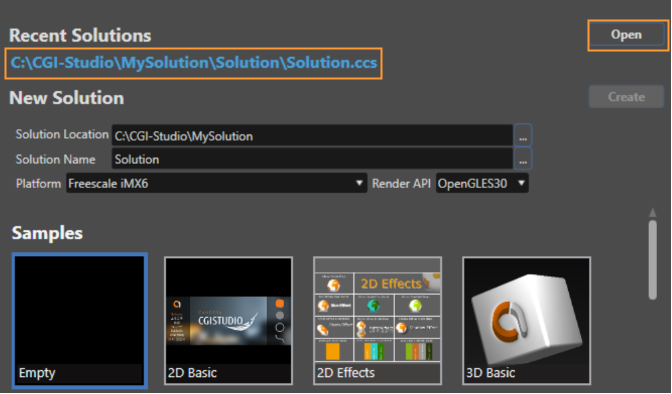Browse for the Solution Location folder

tap(523, 136)
